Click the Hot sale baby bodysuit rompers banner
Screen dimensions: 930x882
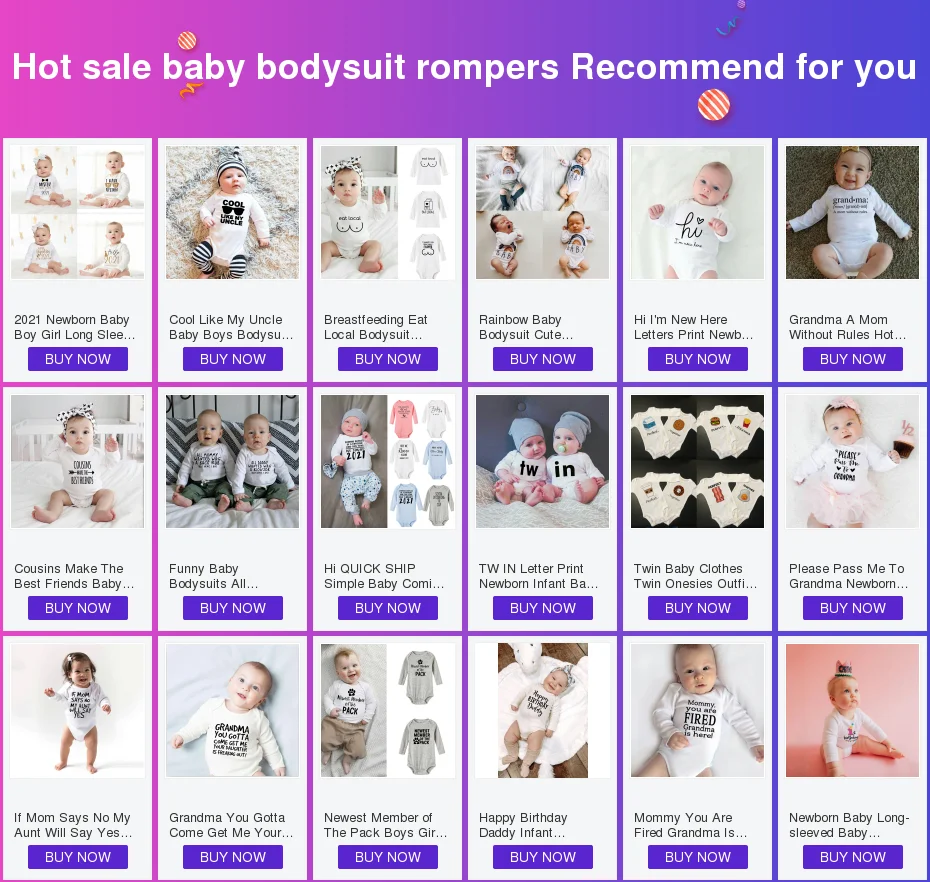pyautogui.click(x=465, y=66)
